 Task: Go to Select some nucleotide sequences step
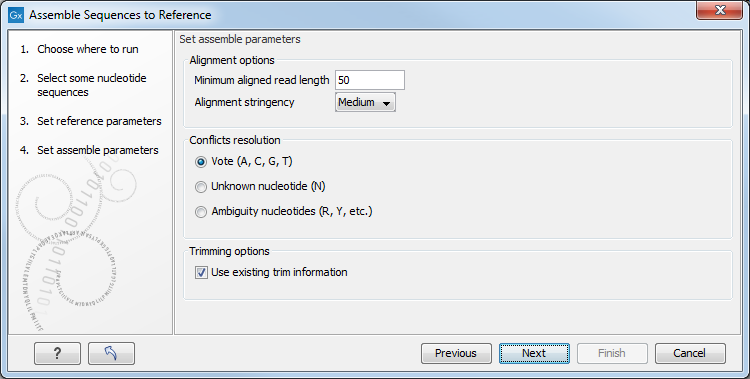point(92,85)
